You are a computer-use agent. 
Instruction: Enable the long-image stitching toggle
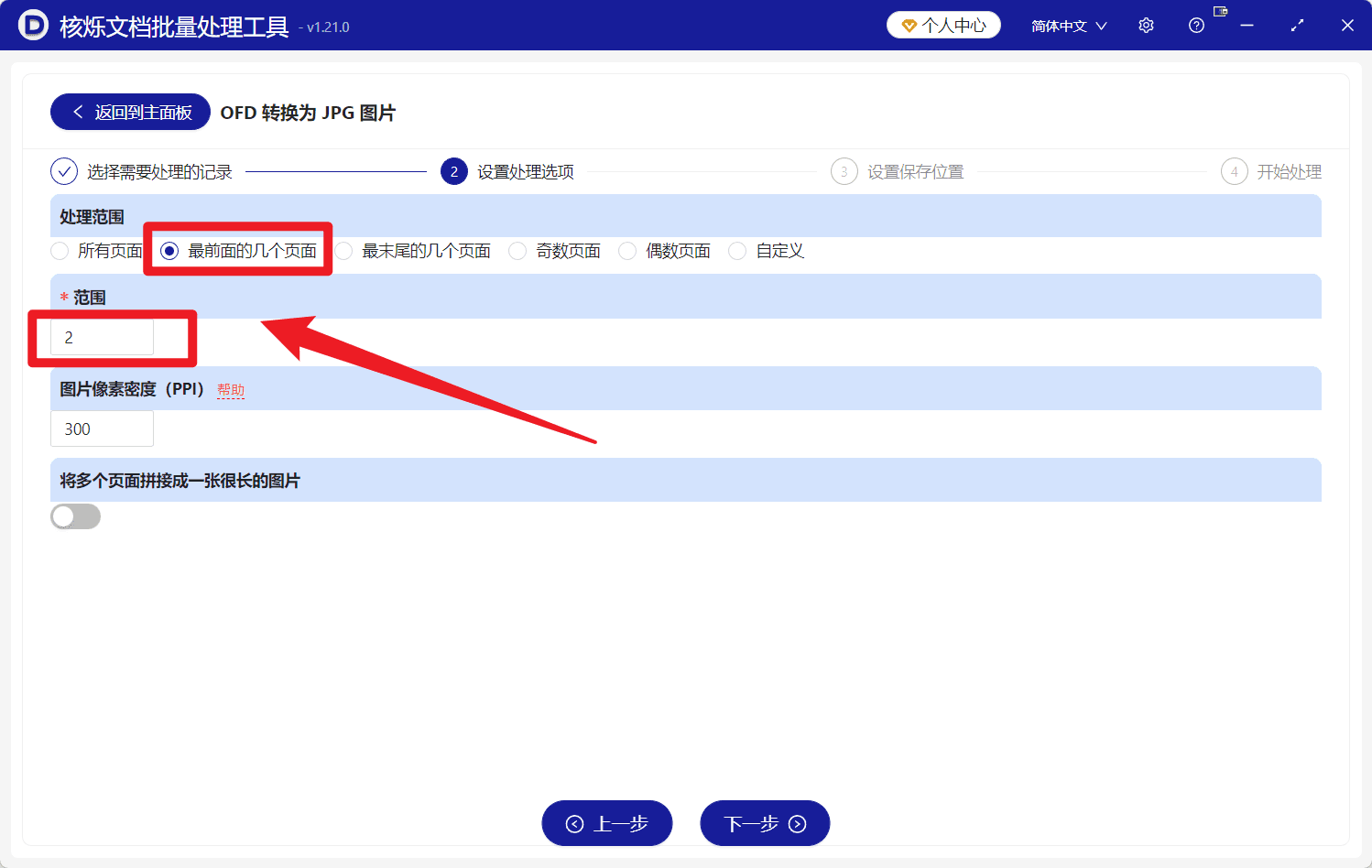click(x=75, y=516)
